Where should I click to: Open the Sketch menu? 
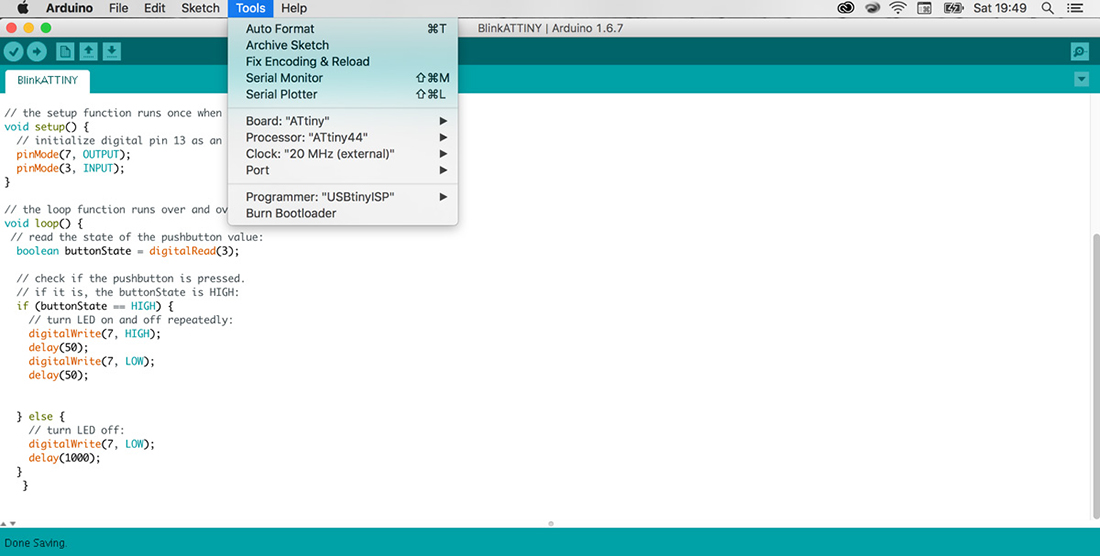click(x=201, y=8)
